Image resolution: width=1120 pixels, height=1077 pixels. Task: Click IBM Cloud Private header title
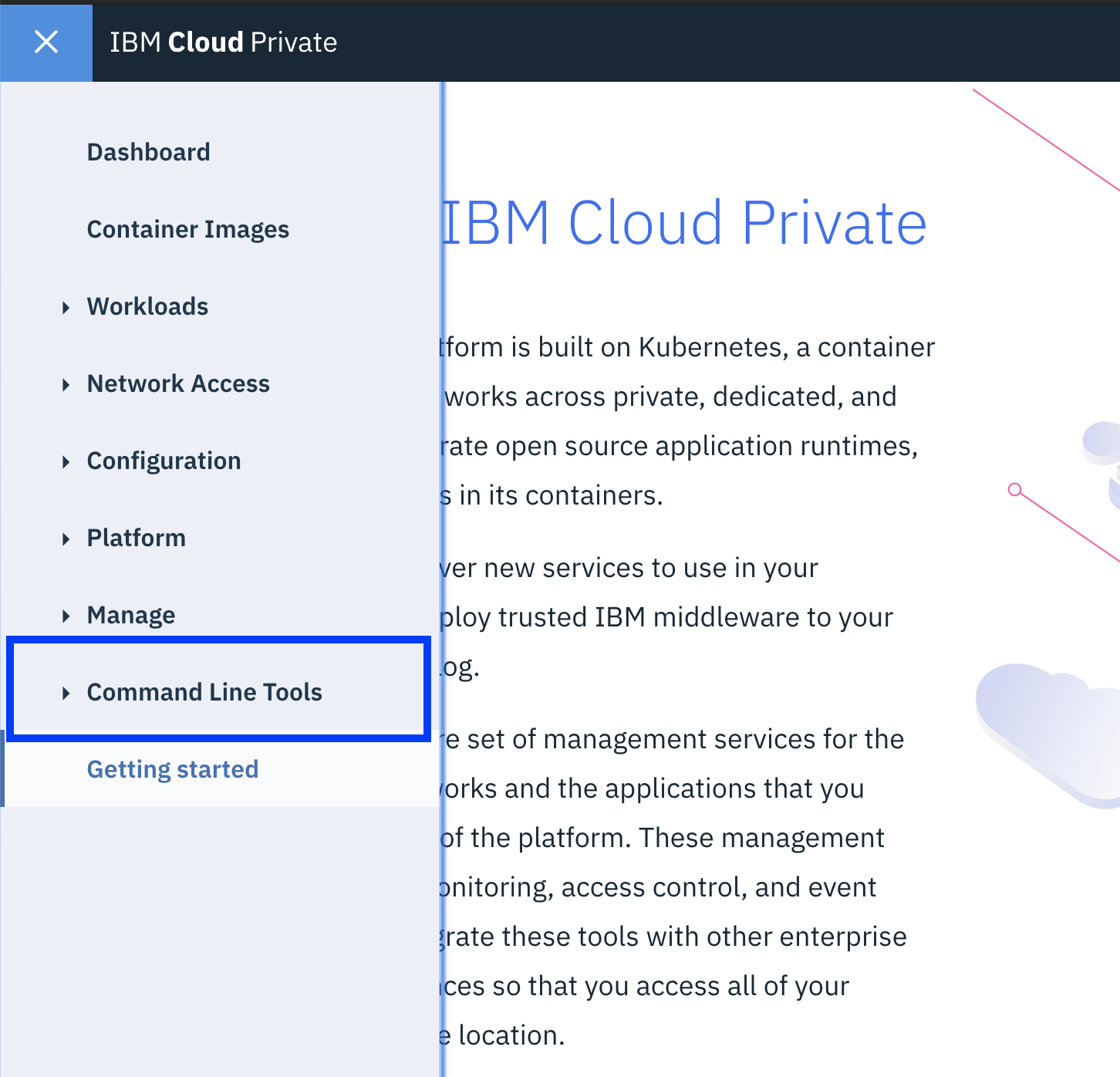tap(224, 42)
